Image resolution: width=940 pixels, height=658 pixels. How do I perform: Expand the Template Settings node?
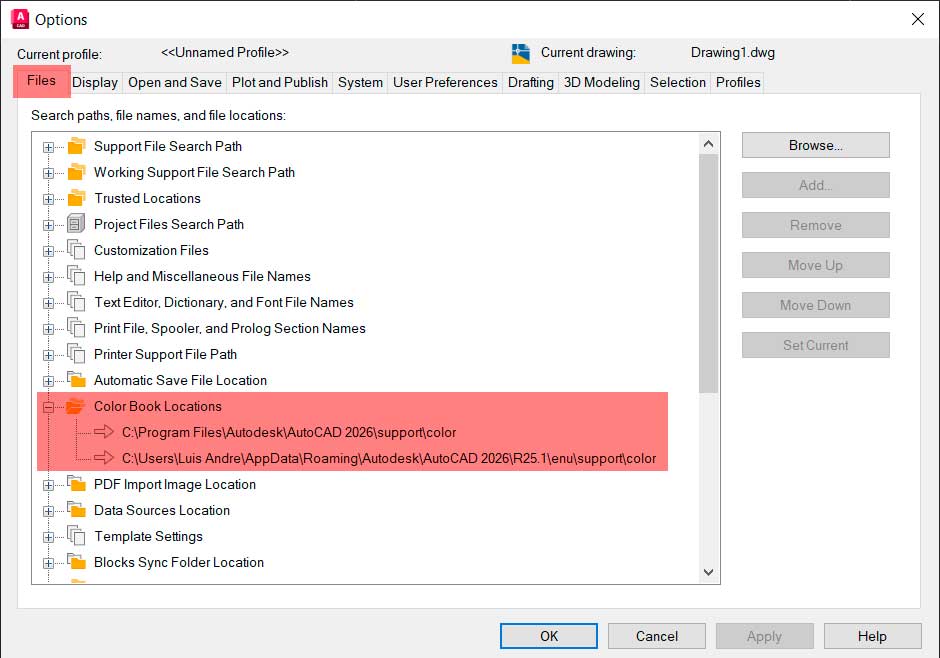click(x=49, y=537)
